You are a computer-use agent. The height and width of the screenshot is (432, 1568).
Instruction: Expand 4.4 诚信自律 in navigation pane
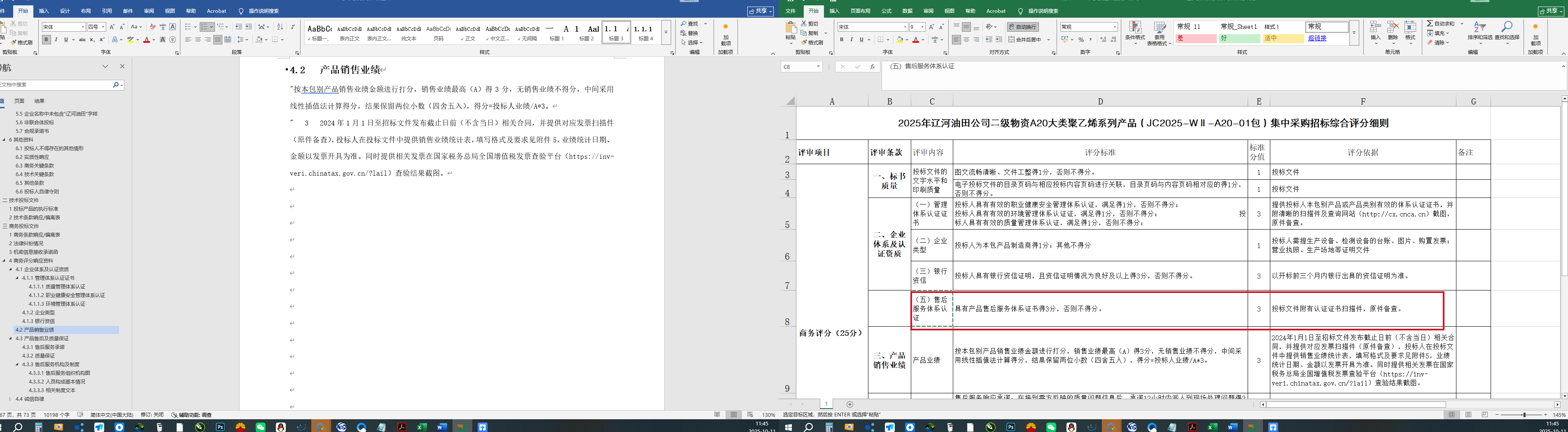pos(10,399)
